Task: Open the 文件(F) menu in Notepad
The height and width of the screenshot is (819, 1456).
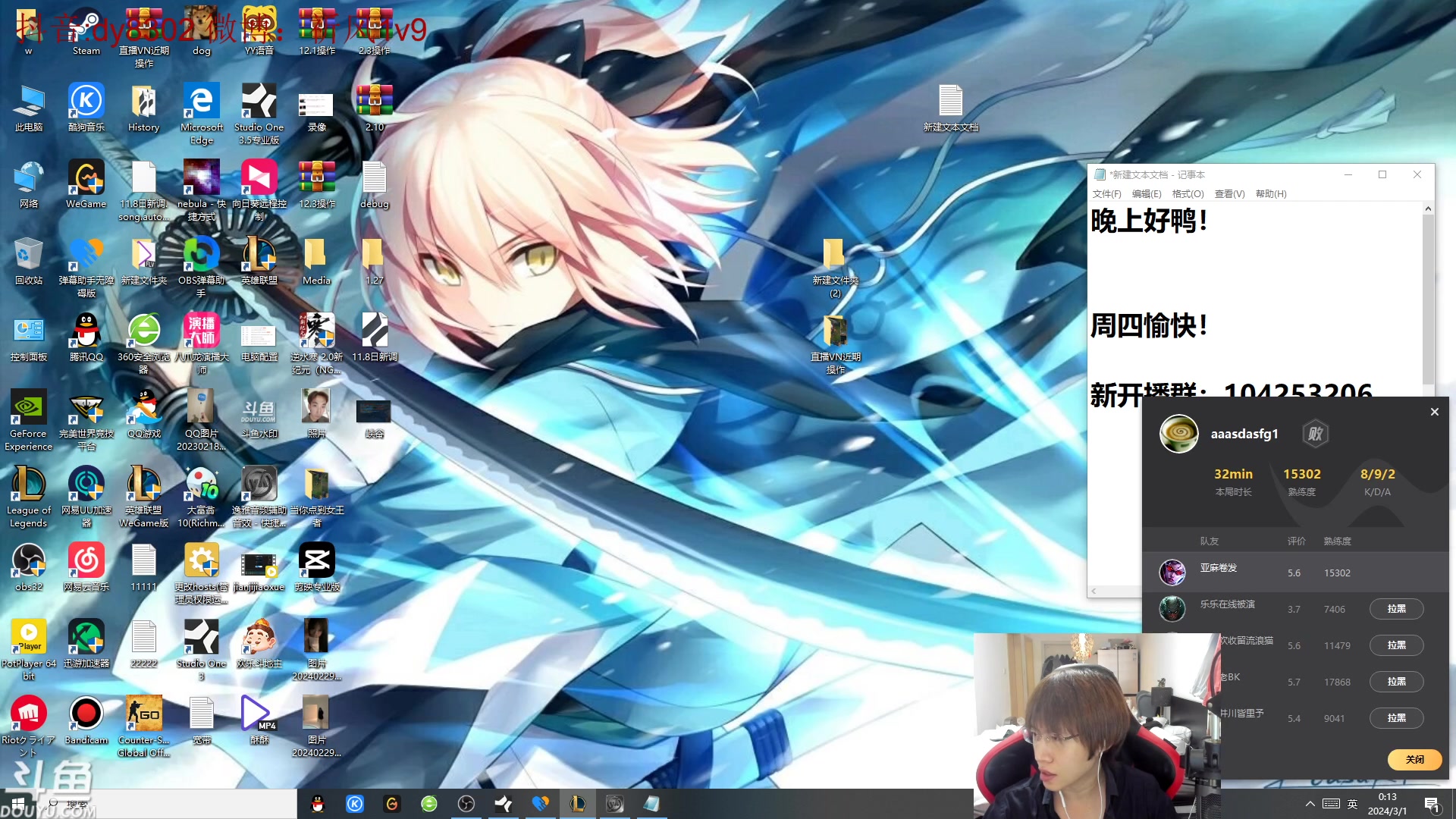Action: pyautogui.click(x=1106, y=194)
